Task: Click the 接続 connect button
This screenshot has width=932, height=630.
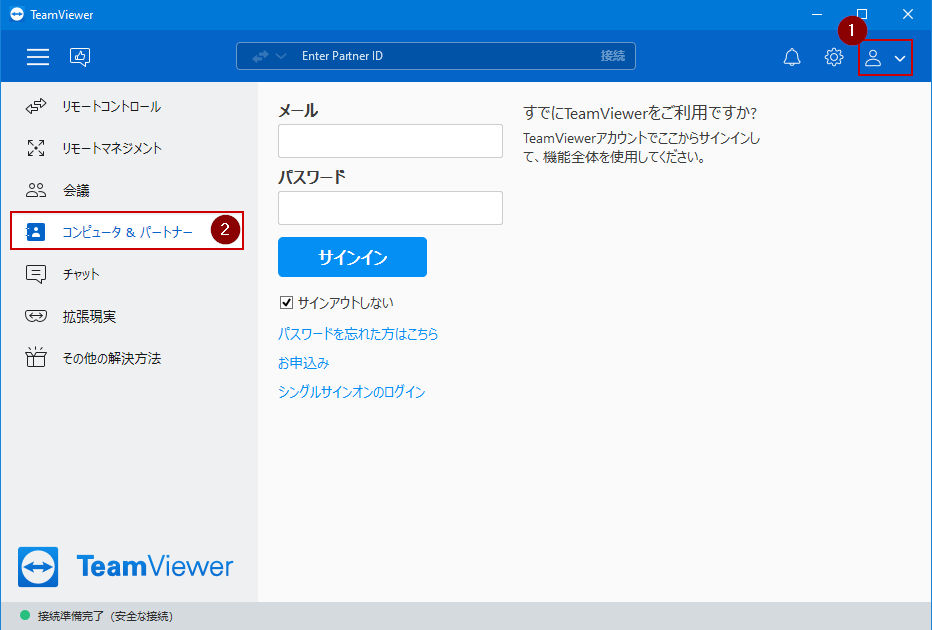Action: [612, 56]
